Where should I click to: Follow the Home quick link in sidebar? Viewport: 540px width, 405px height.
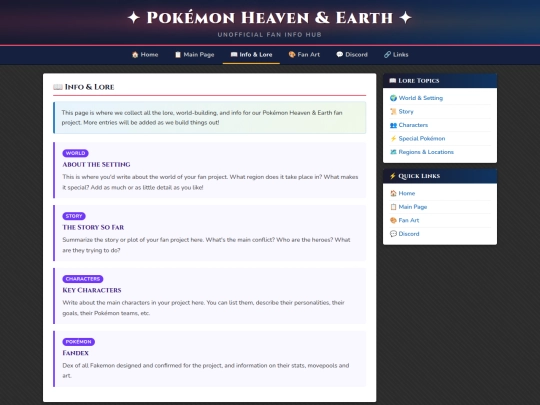coord(407,193)
